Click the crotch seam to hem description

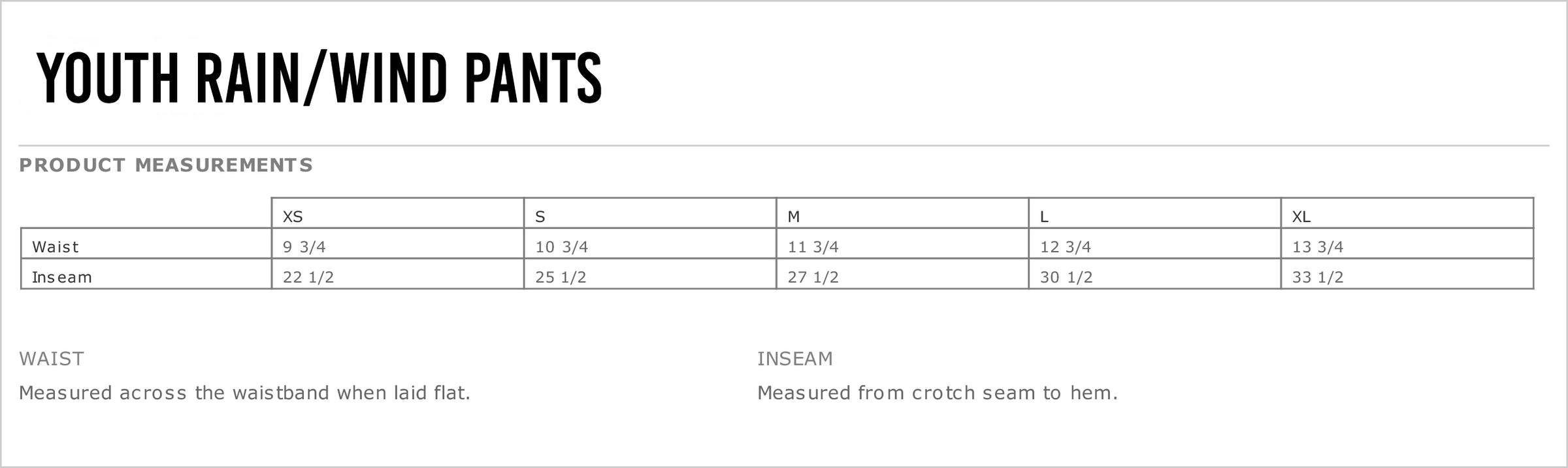[938, 393]
